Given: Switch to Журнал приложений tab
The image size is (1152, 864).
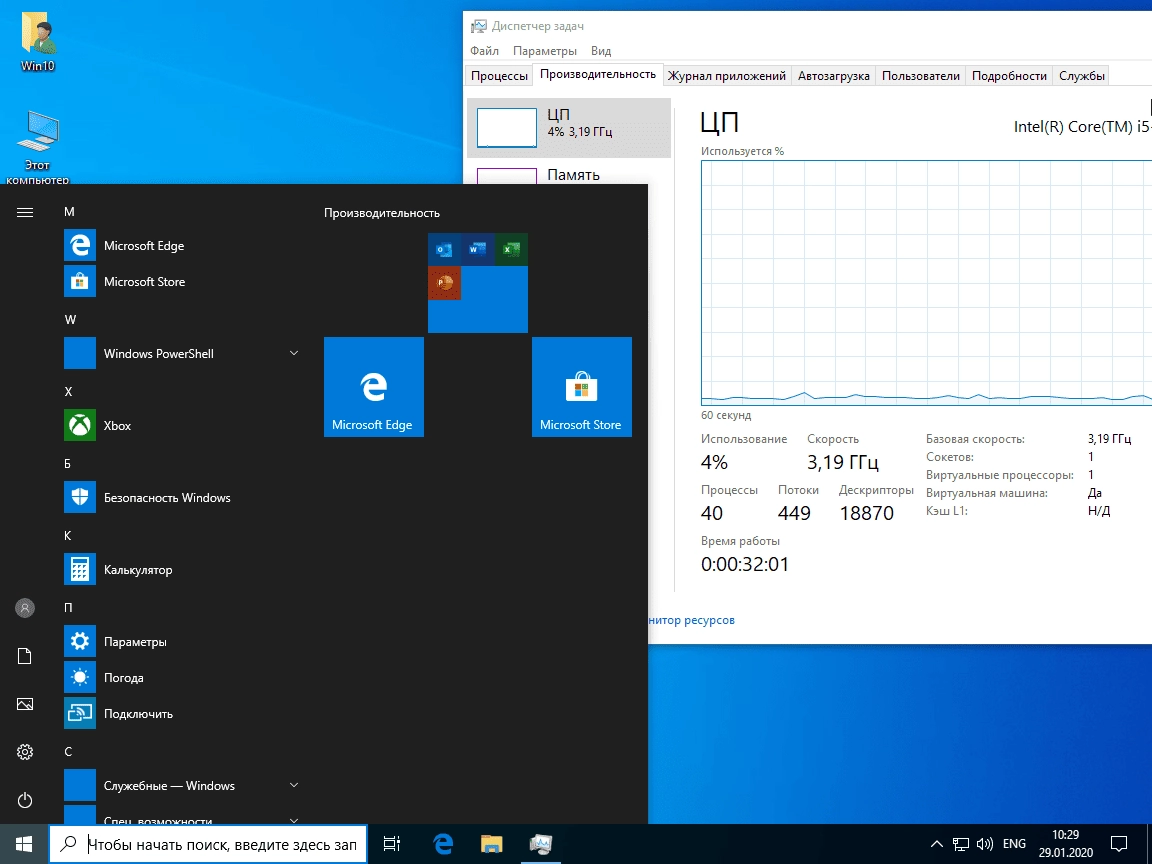Looking at the screenshot, I should point(727,76).
